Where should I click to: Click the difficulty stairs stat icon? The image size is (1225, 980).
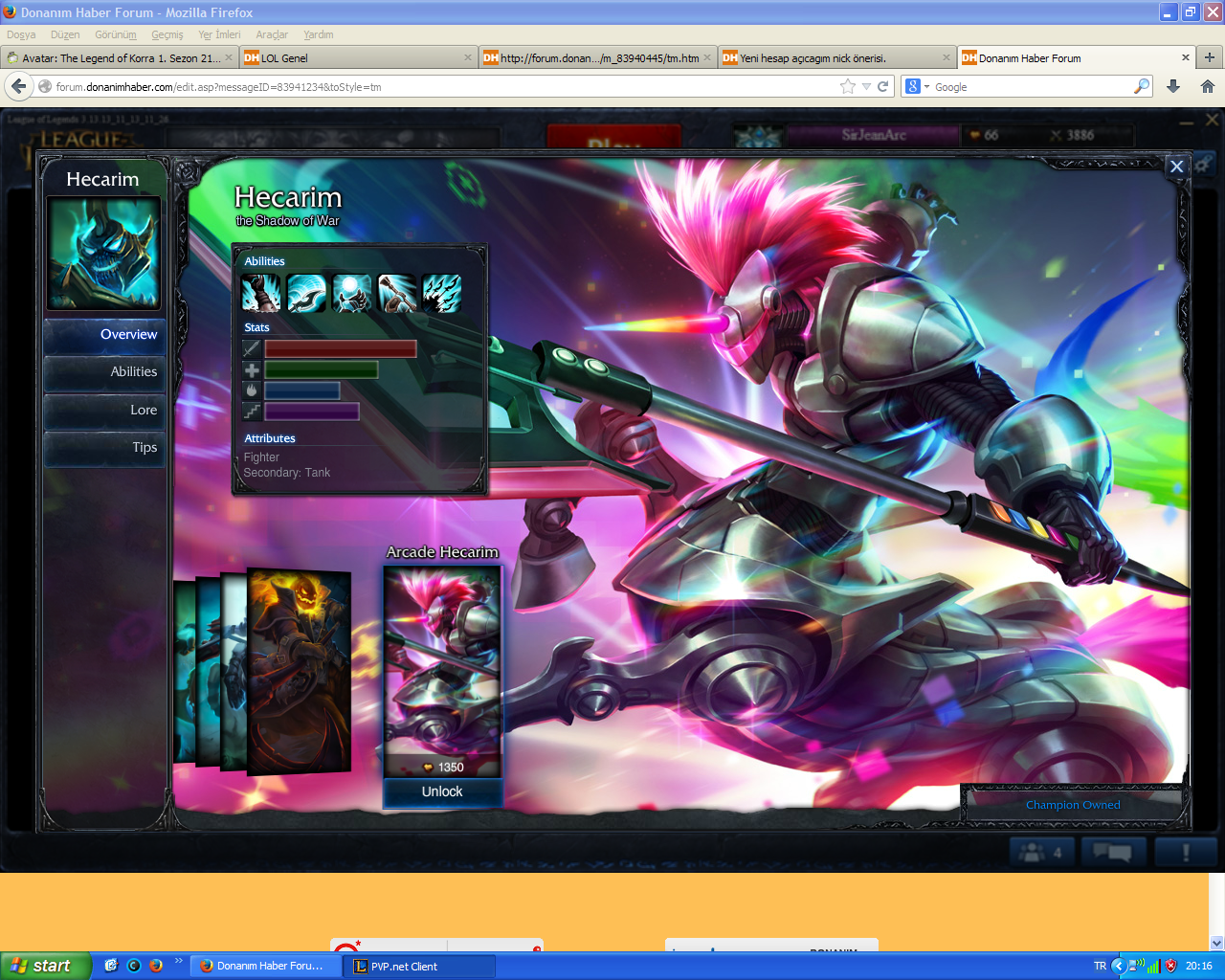pyautogui.click(x=252, y=412)
